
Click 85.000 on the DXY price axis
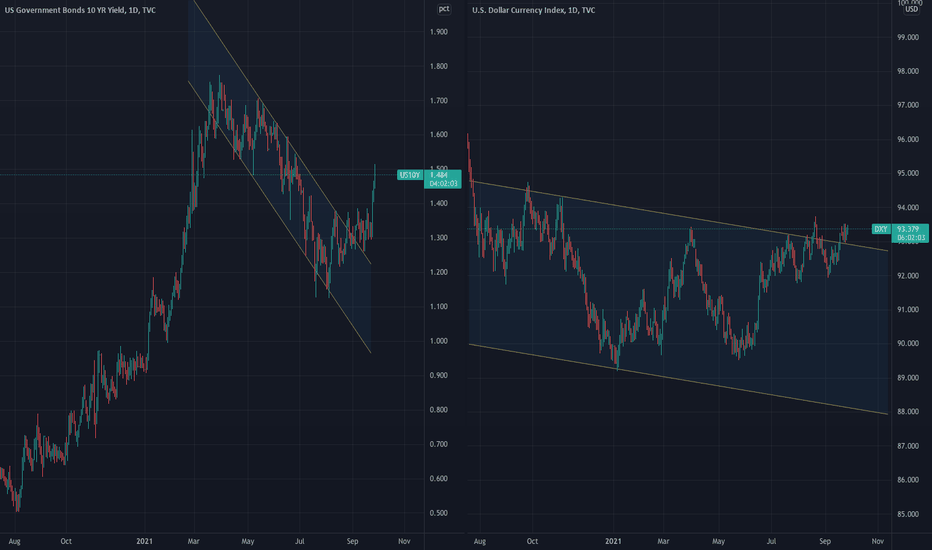click(x=908, y=514)
